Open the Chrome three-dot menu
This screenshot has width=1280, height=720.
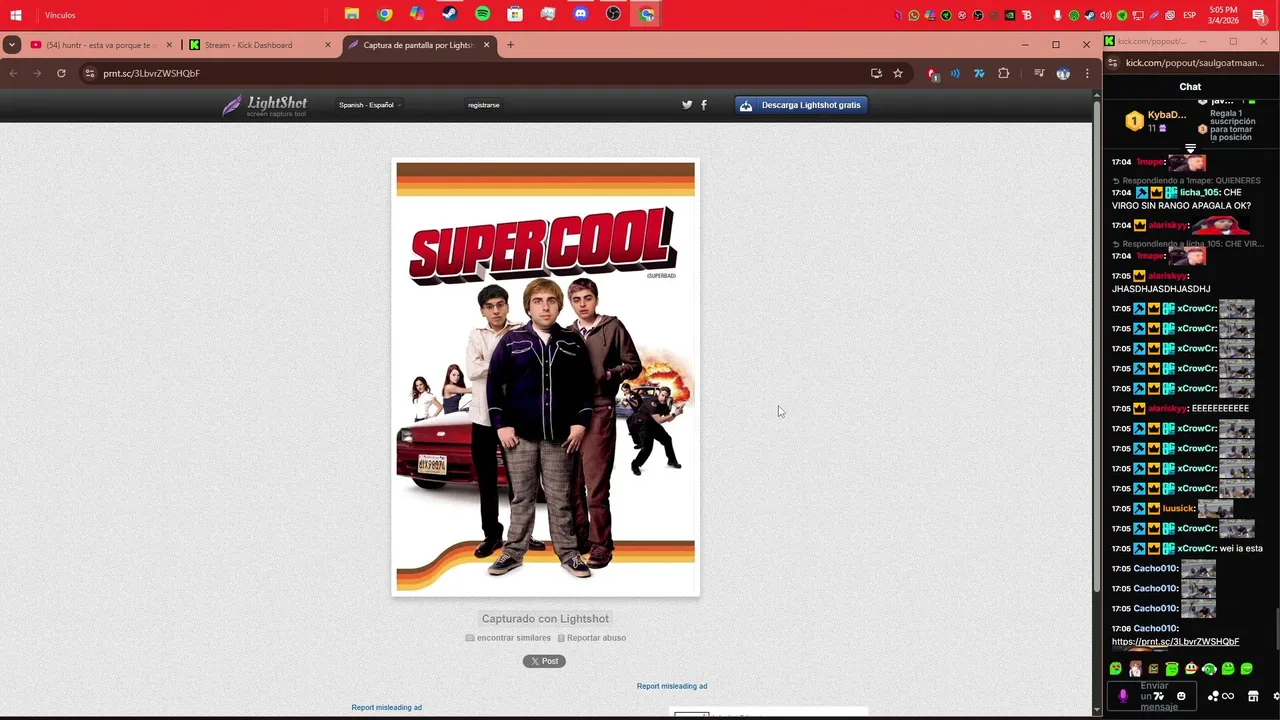click(1087, 73)
